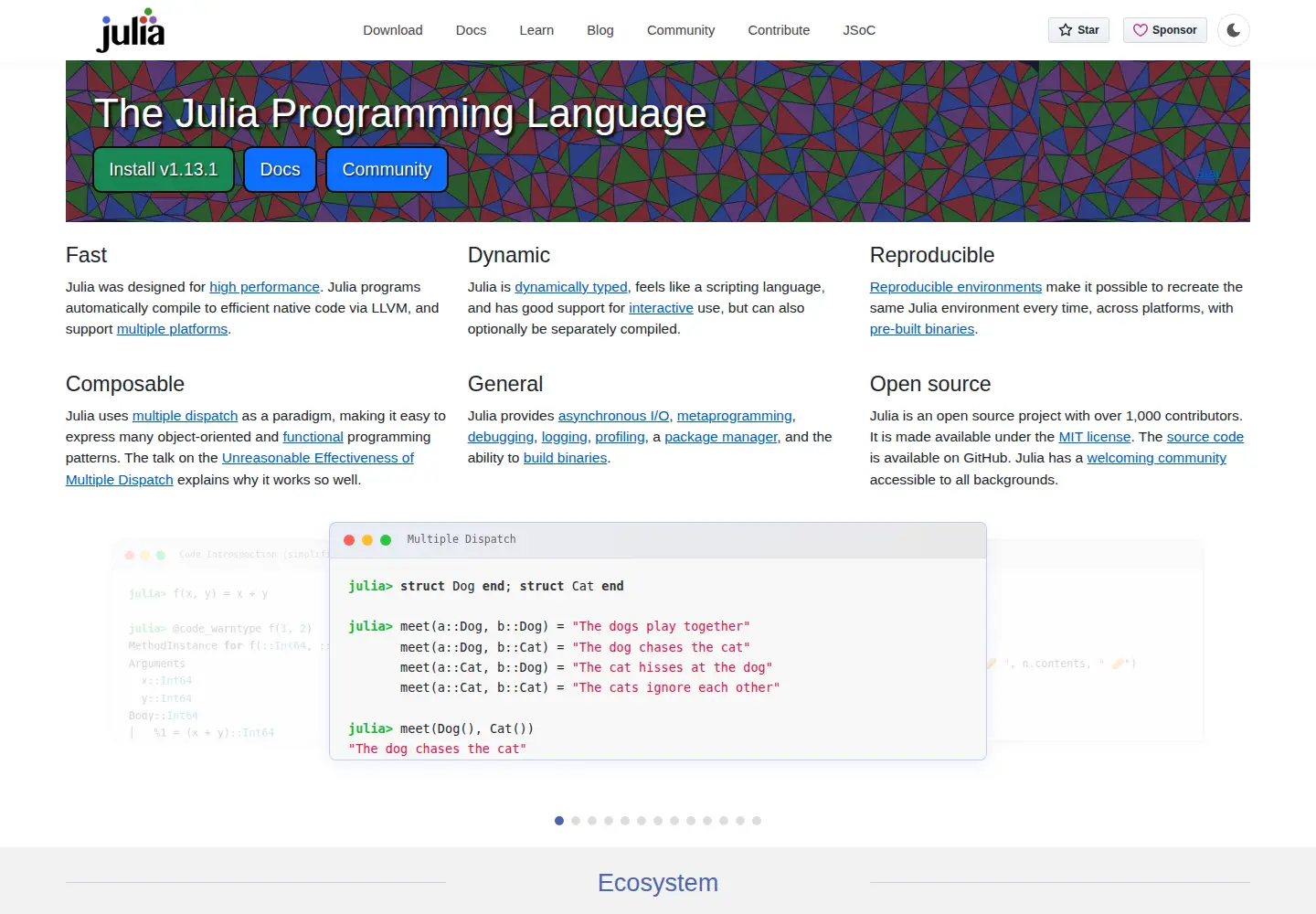The width and height of the screenshot is (1316, 914).
Task: Open the asynchronous I/O link
Action: tap(614, 416)
